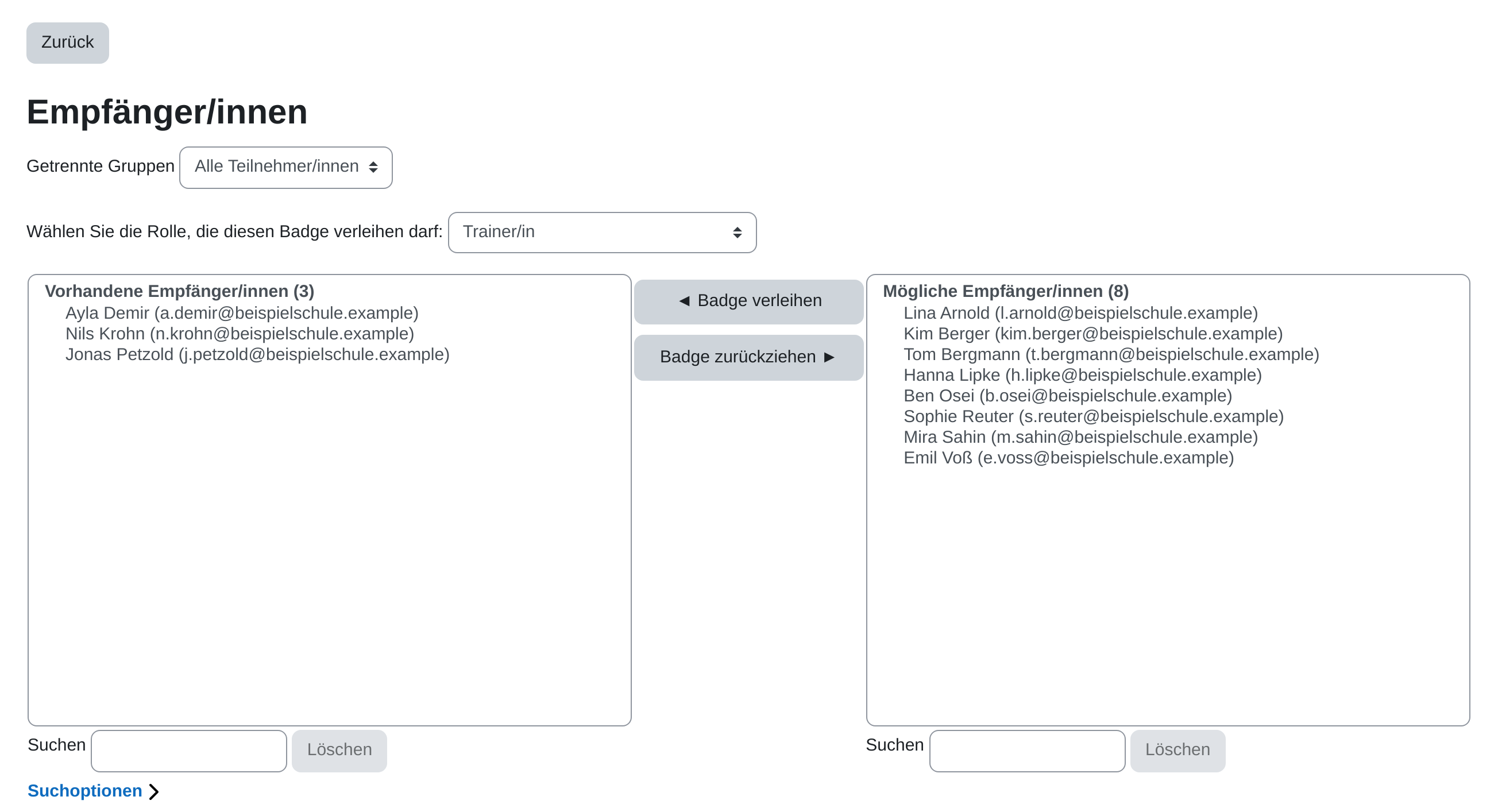Expand the Suchoptionen section

[93, 791]
